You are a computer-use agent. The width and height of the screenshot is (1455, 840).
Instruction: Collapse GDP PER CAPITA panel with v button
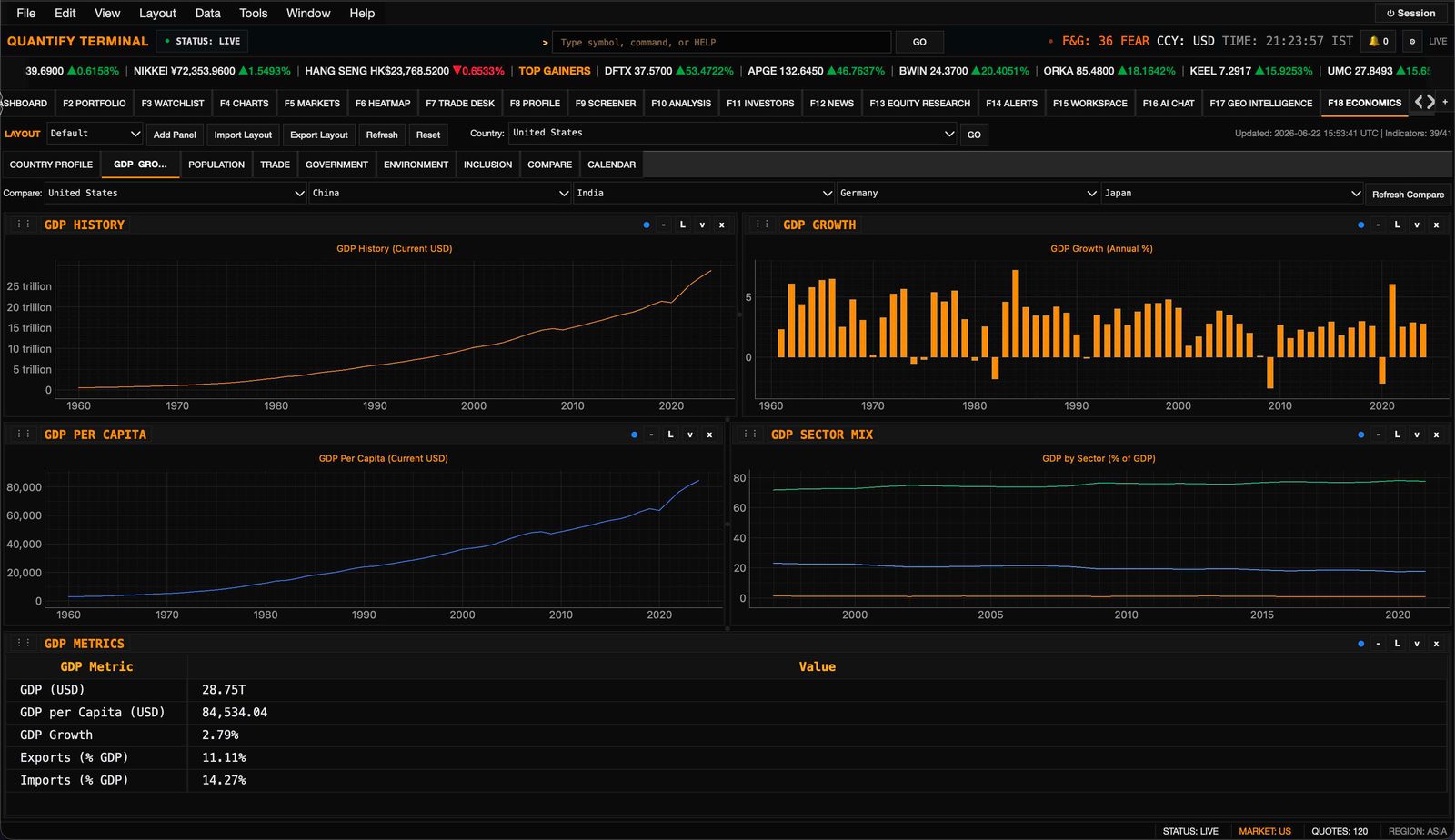(690, 435)
